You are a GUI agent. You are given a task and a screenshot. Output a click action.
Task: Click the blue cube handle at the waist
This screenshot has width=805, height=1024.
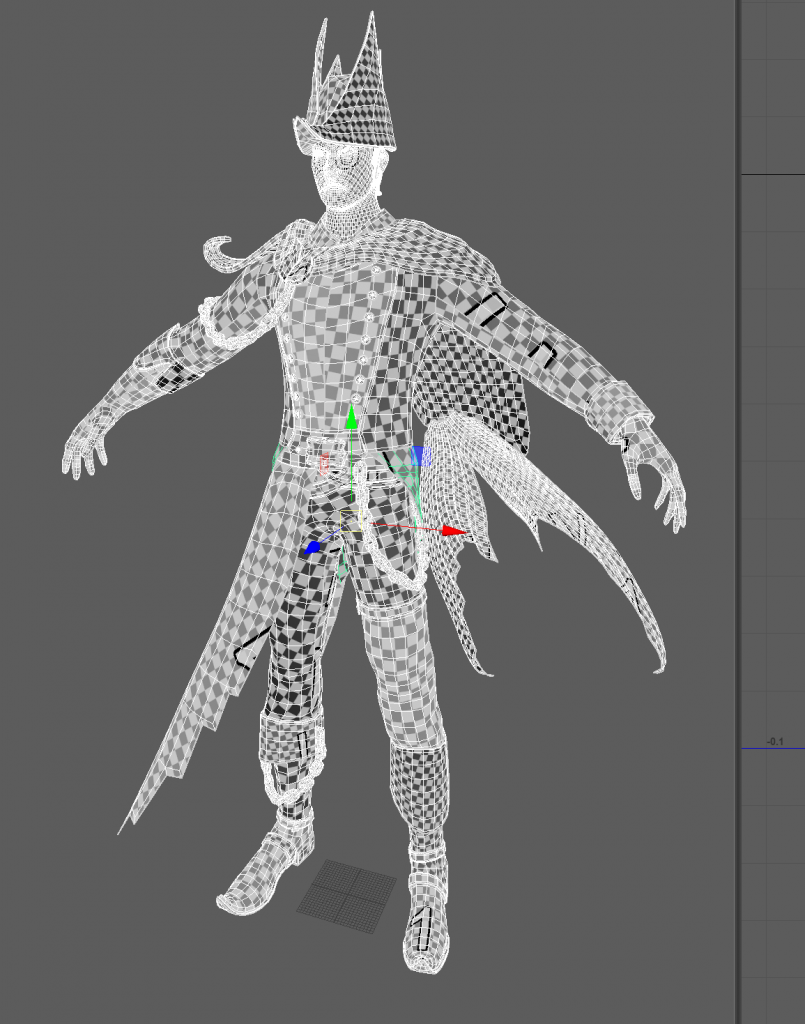[423, 456]
